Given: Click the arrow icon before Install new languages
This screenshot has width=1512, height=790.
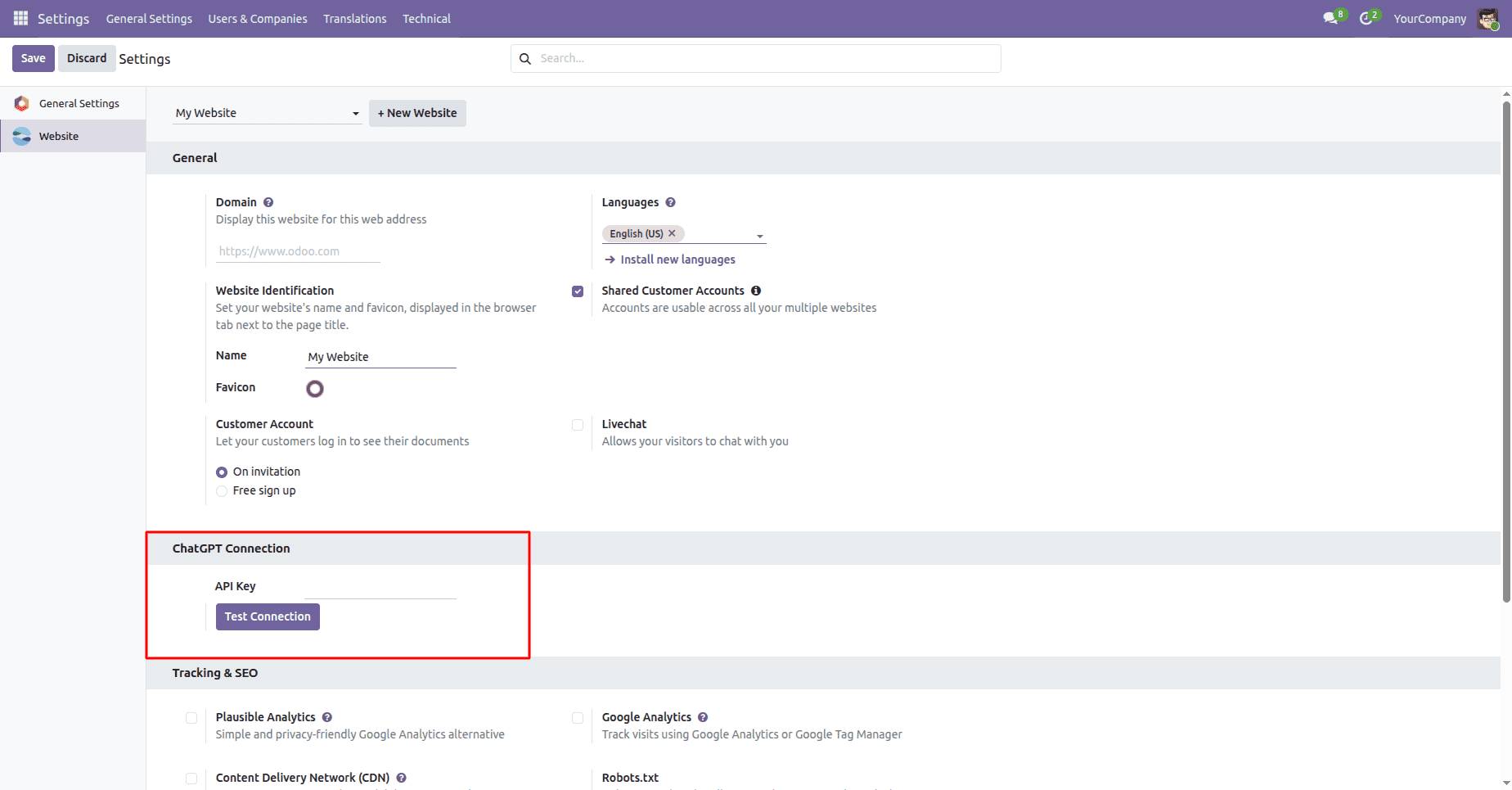Looking at the screenshot, I should click(610, 260).
